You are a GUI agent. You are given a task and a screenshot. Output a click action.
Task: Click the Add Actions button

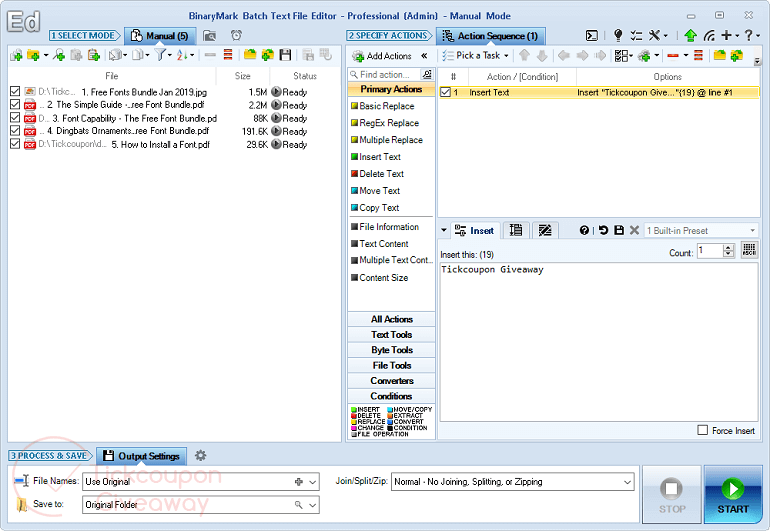tap(383, 56)
